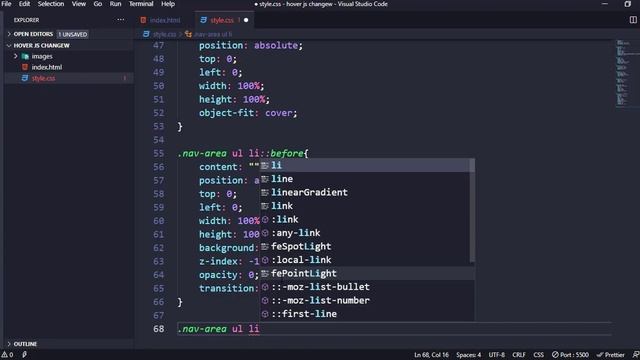640x360 pixels.
Task: Click the suggestion list scrollbar
Action: pyautogui.click(x=472, y=210)
